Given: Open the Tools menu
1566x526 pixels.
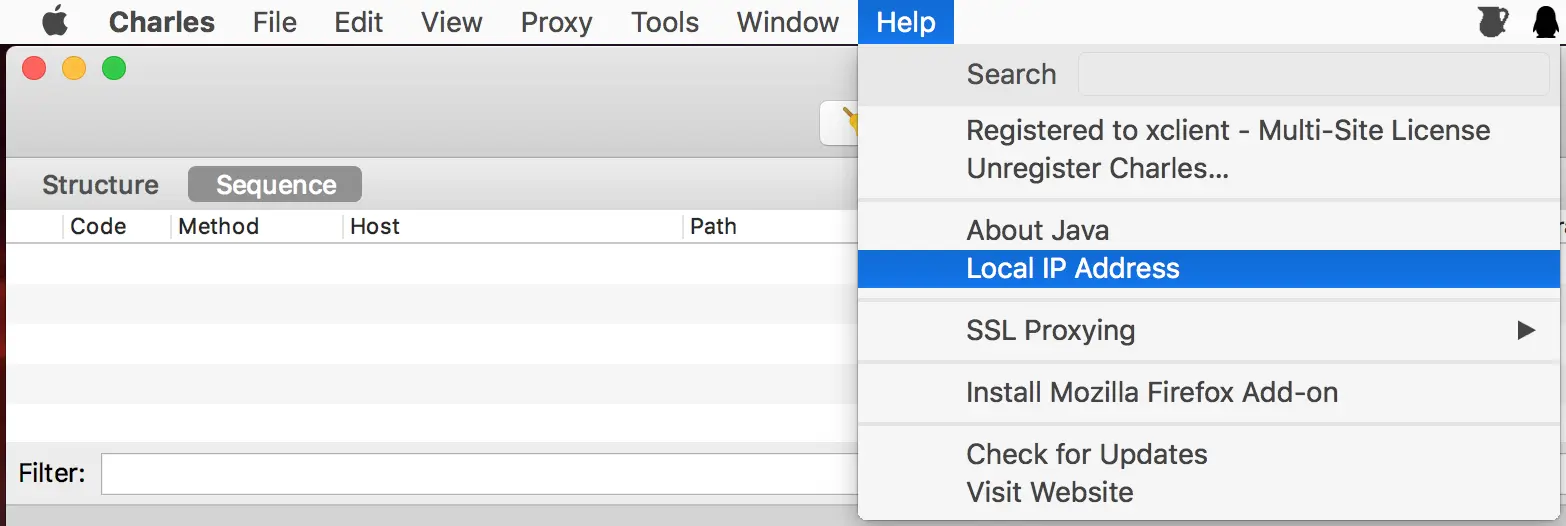Looking at the screenshot, I should pyautogui.click(x=665, y=22).
